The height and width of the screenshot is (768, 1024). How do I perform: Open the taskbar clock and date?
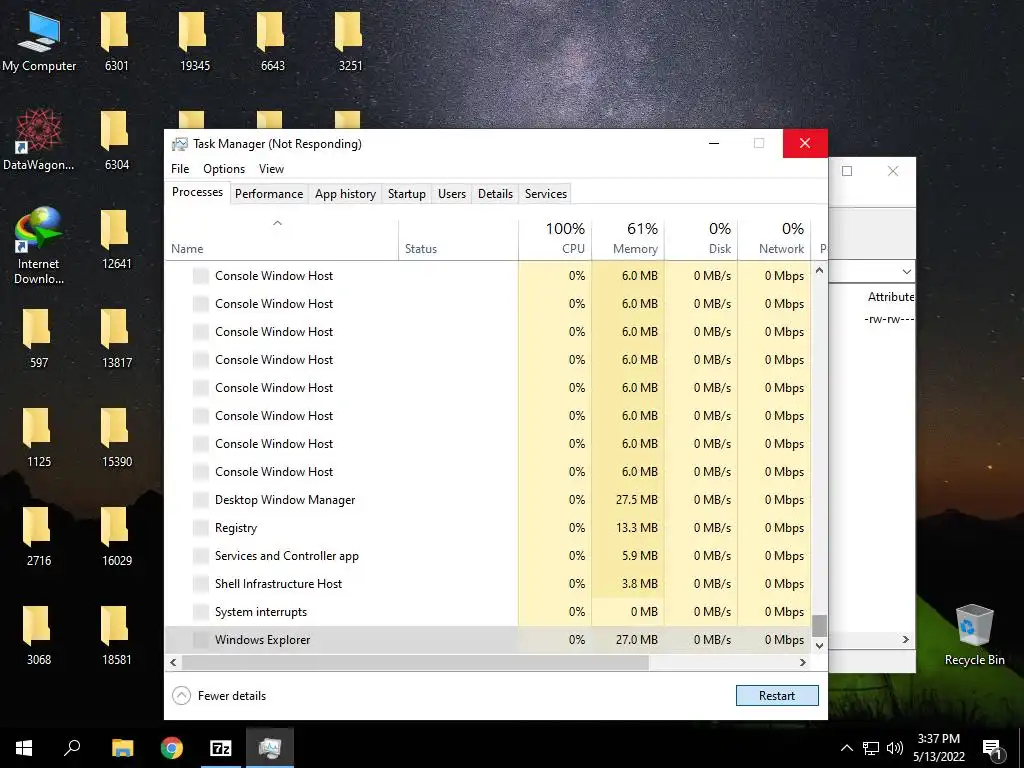[938, 748]
